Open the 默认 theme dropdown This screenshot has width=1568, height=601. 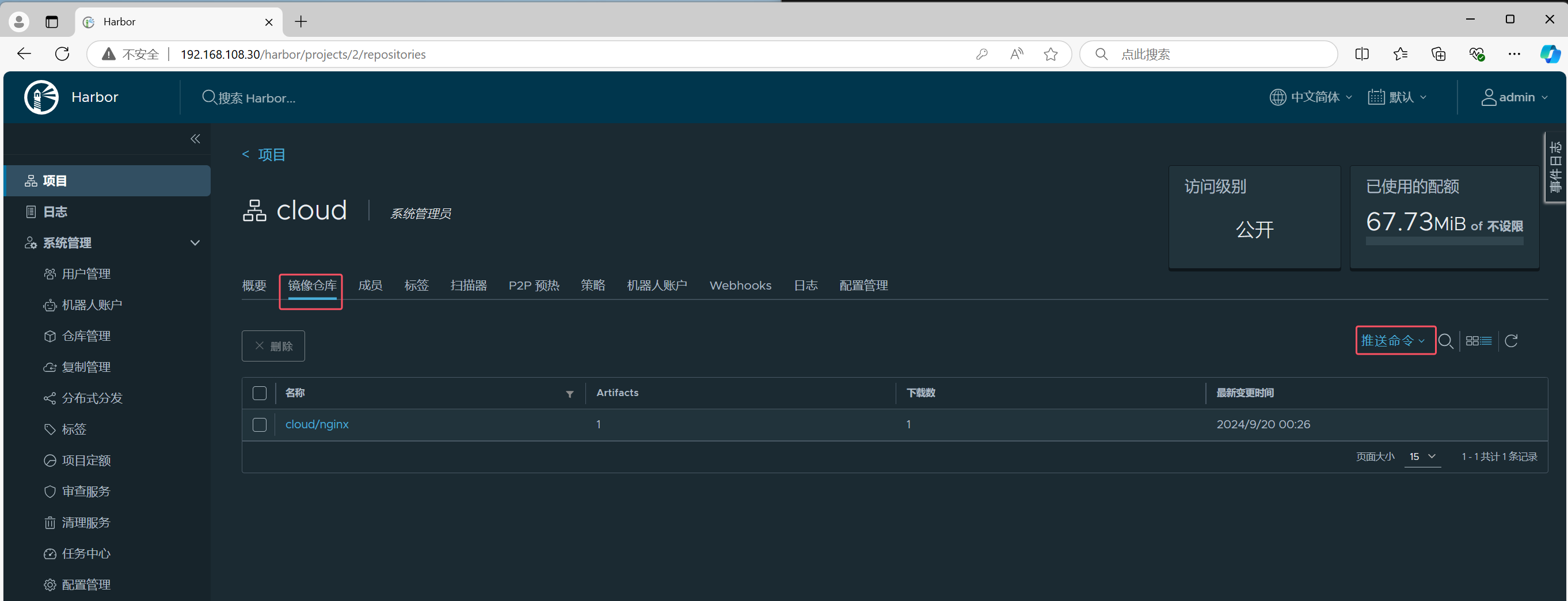(x=1397, y=97)
